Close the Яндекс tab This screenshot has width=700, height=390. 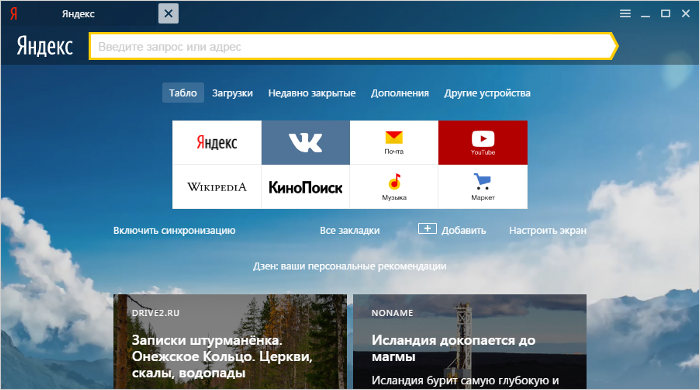coord(168,13)
